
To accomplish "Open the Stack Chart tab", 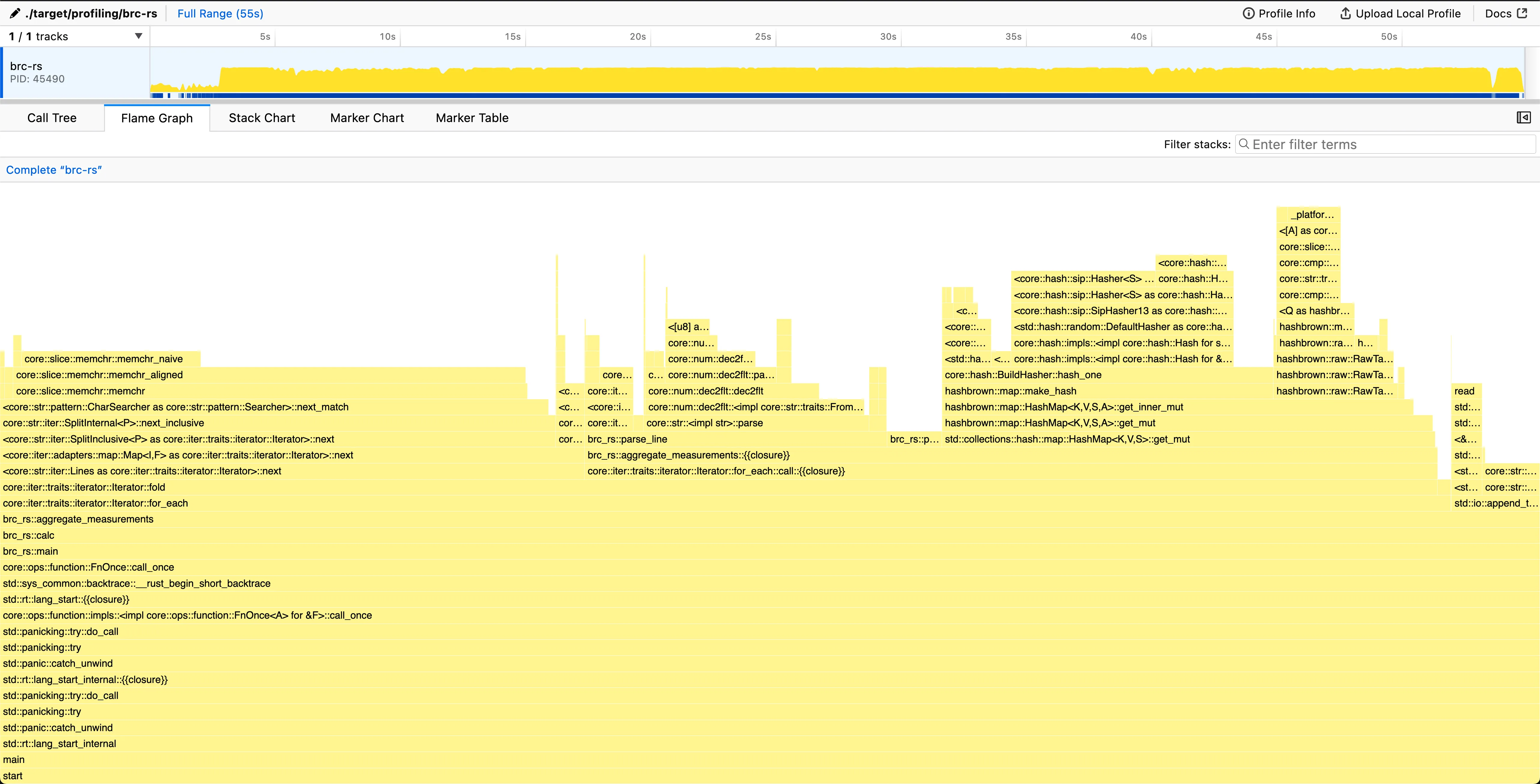I will click(261, 118).
